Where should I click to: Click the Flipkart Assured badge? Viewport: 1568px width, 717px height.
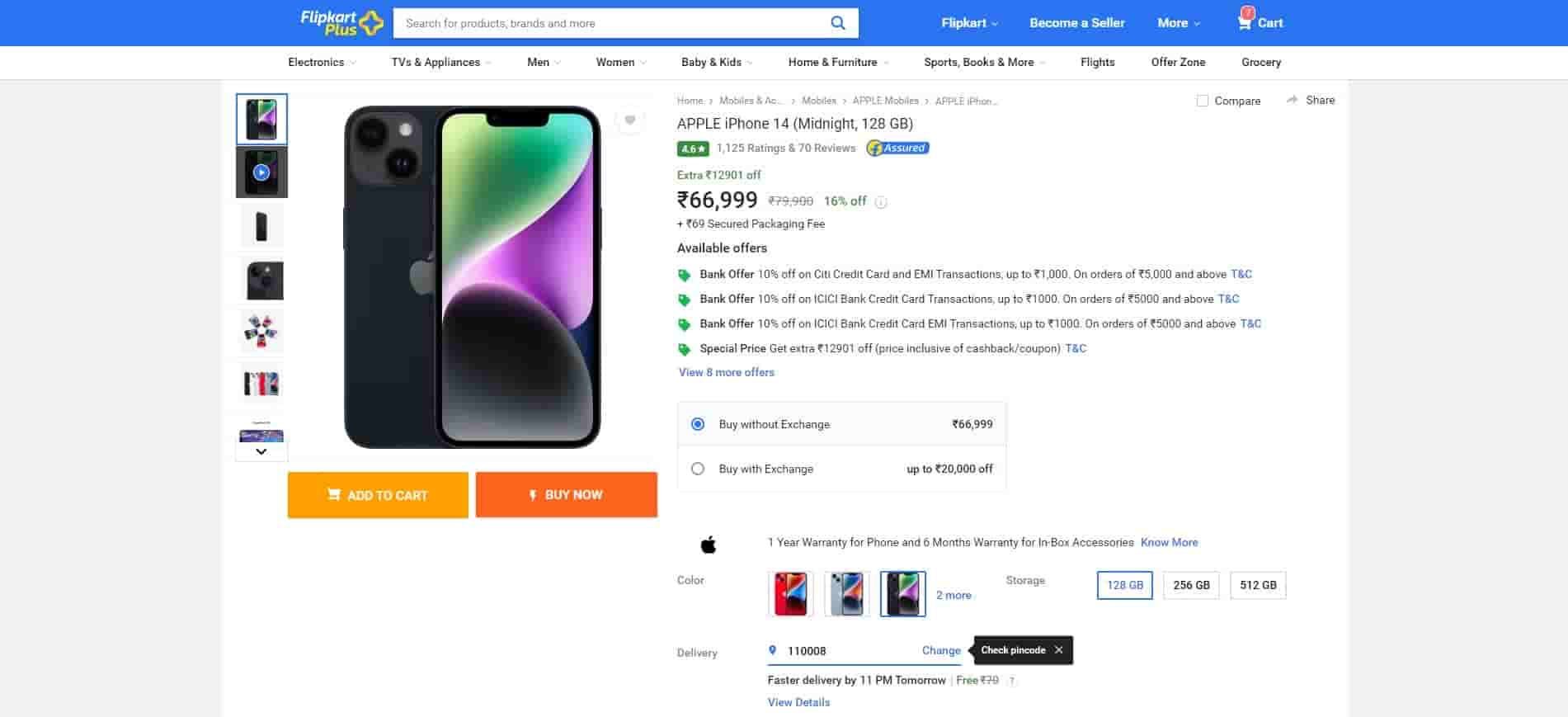click(x=897, y=148)
